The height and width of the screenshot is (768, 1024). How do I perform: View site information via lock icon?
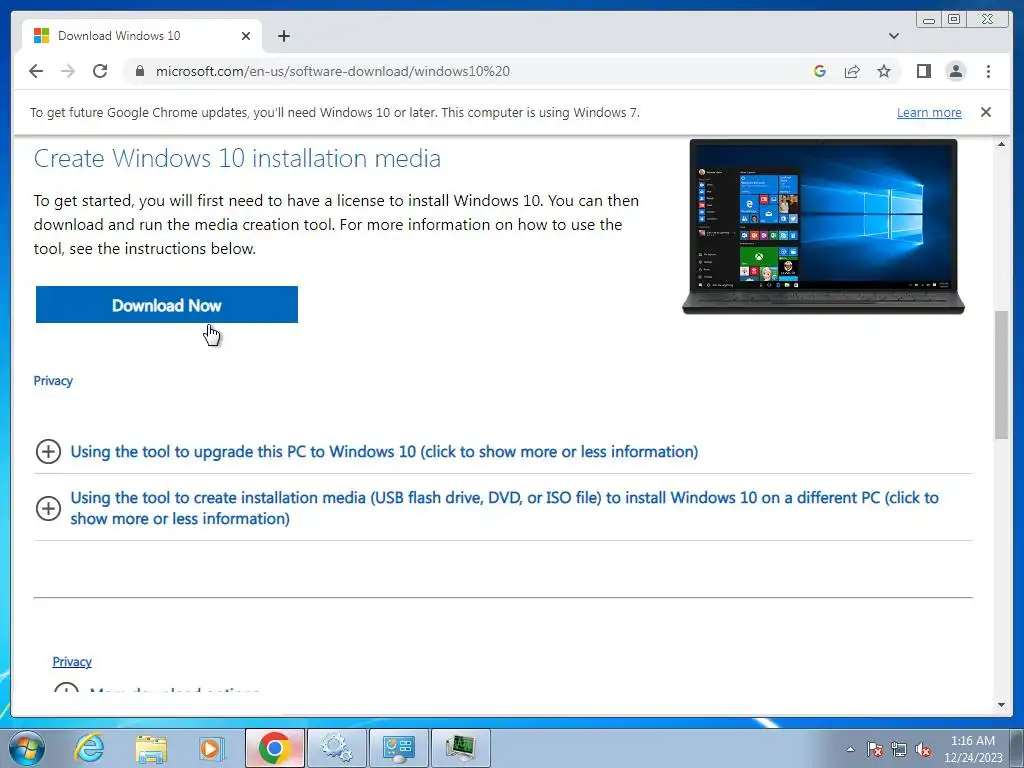coord(139,71)
